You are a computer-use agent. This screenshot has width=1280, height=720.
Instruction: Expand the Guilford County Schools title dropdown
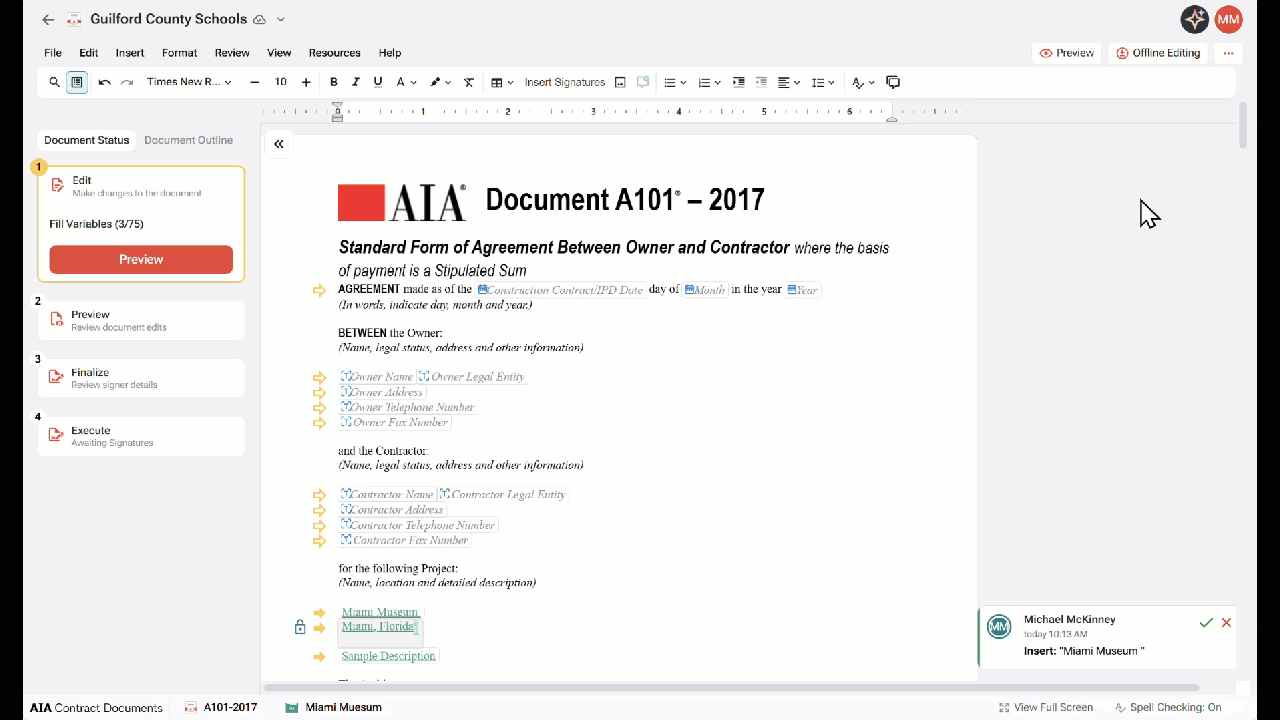(x=281, y=20)
